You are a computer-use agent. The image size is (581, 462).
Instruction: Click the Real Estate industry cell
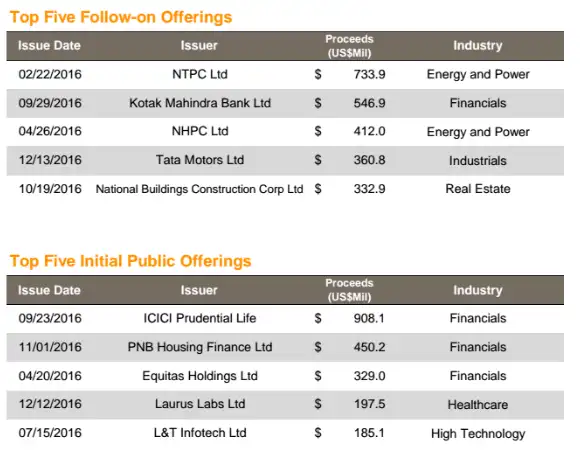[478, 189]
